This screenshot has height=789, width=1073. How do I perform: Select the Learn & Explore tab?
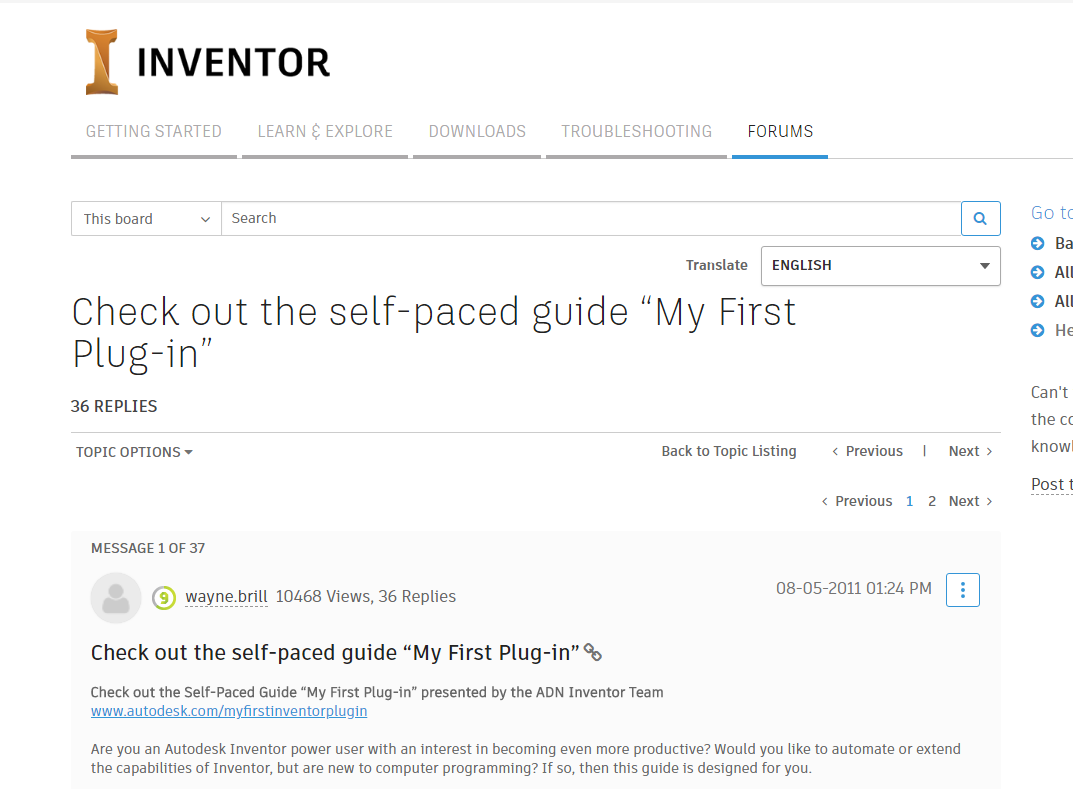coord(324,131)
